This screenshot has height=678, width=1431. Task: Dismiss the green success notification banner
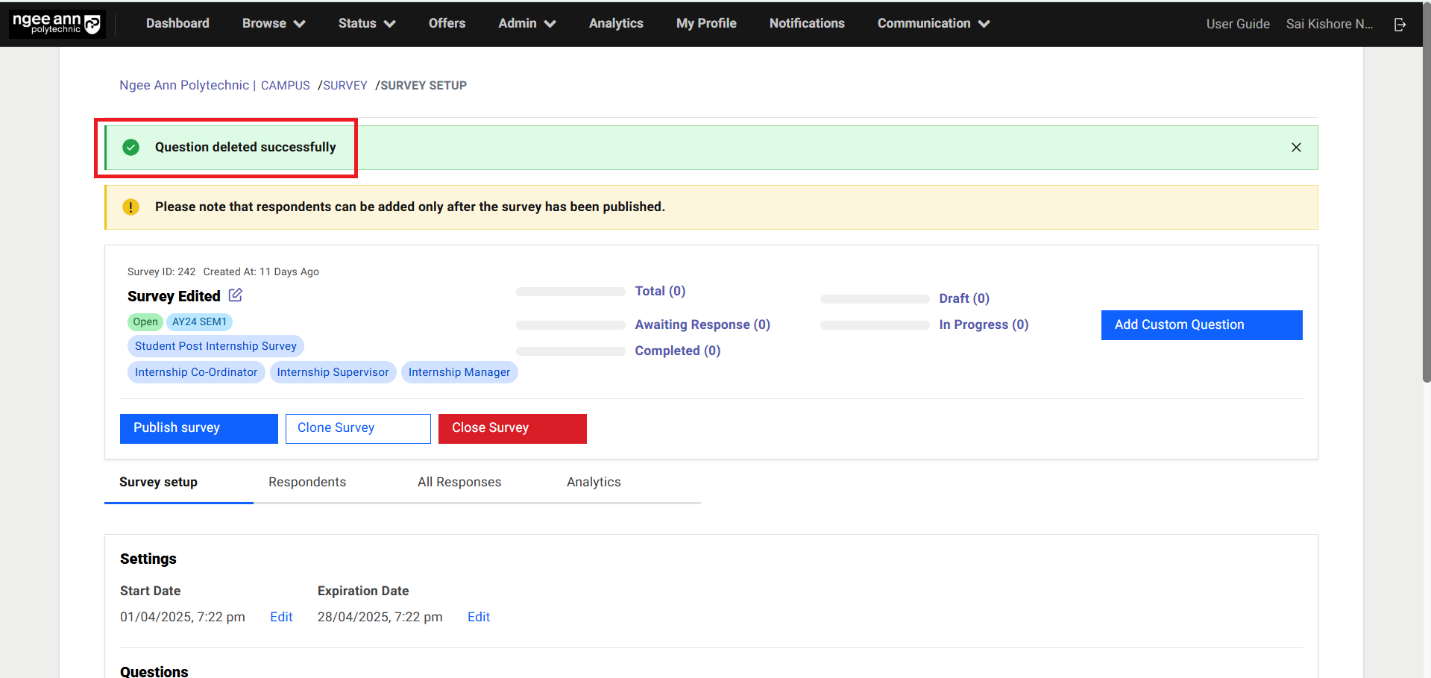(x=1296, y=147)
